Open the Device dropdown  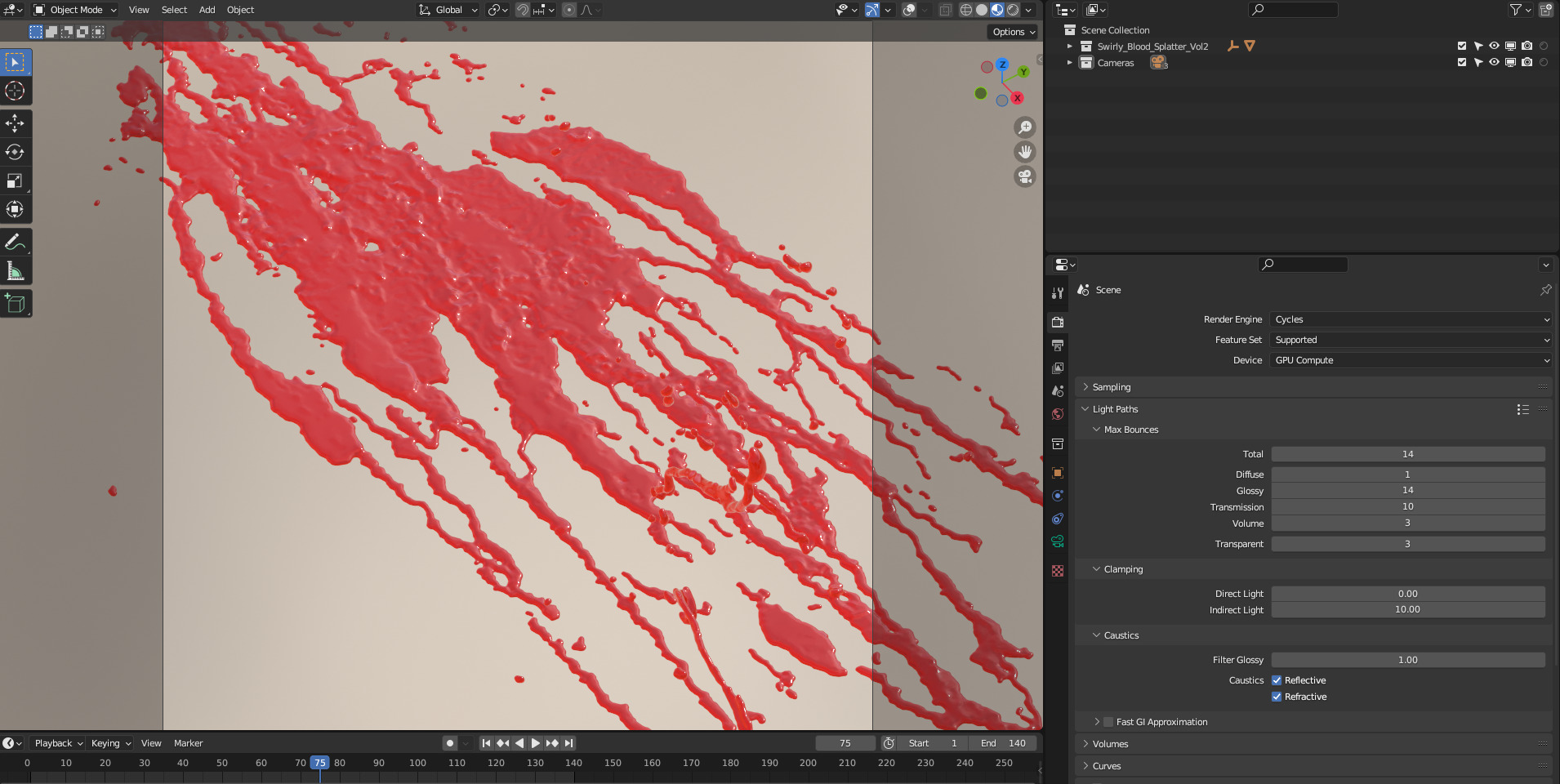tap(1411, 360)
